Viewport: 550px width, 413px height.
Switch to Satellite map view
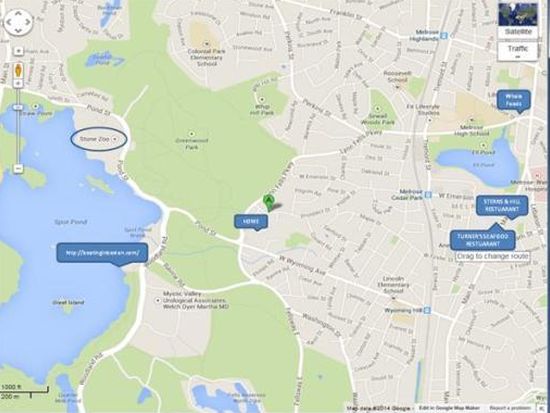[518, 32]
